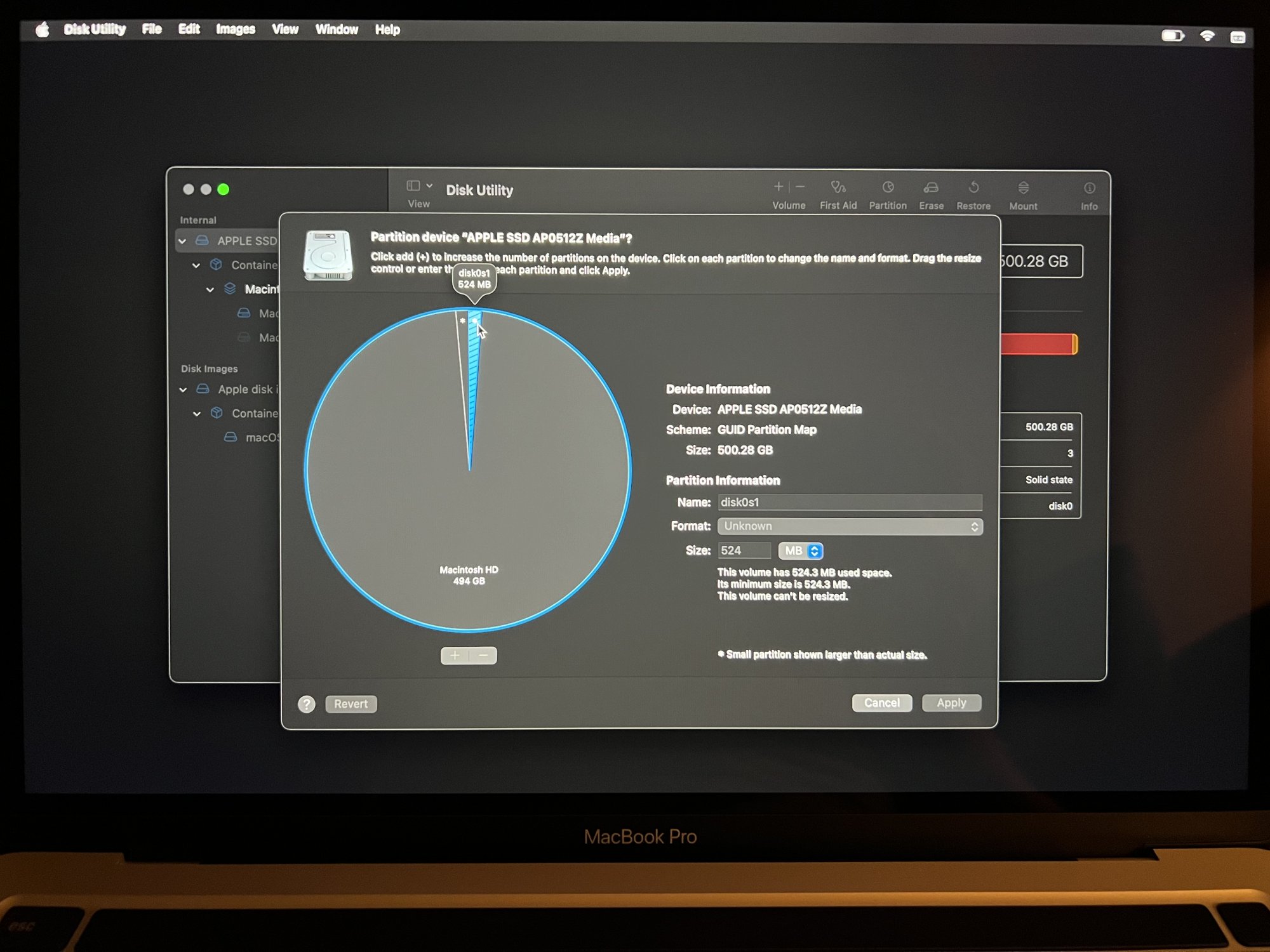Click the green zoom window button
This screenshot has width=1270, height=952.
coord(224,190)
